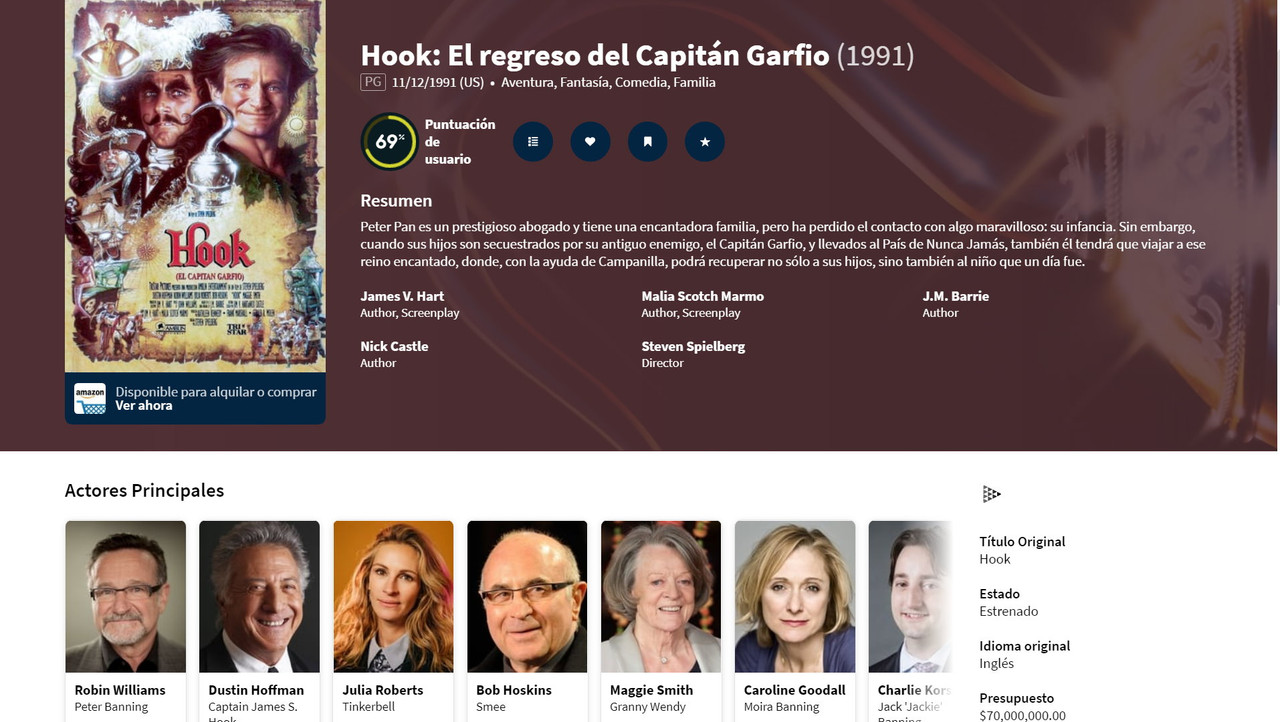Open Julia Roberts' cast photo
This screenshot has height=722, width=1280.
[x=393, y=596]
